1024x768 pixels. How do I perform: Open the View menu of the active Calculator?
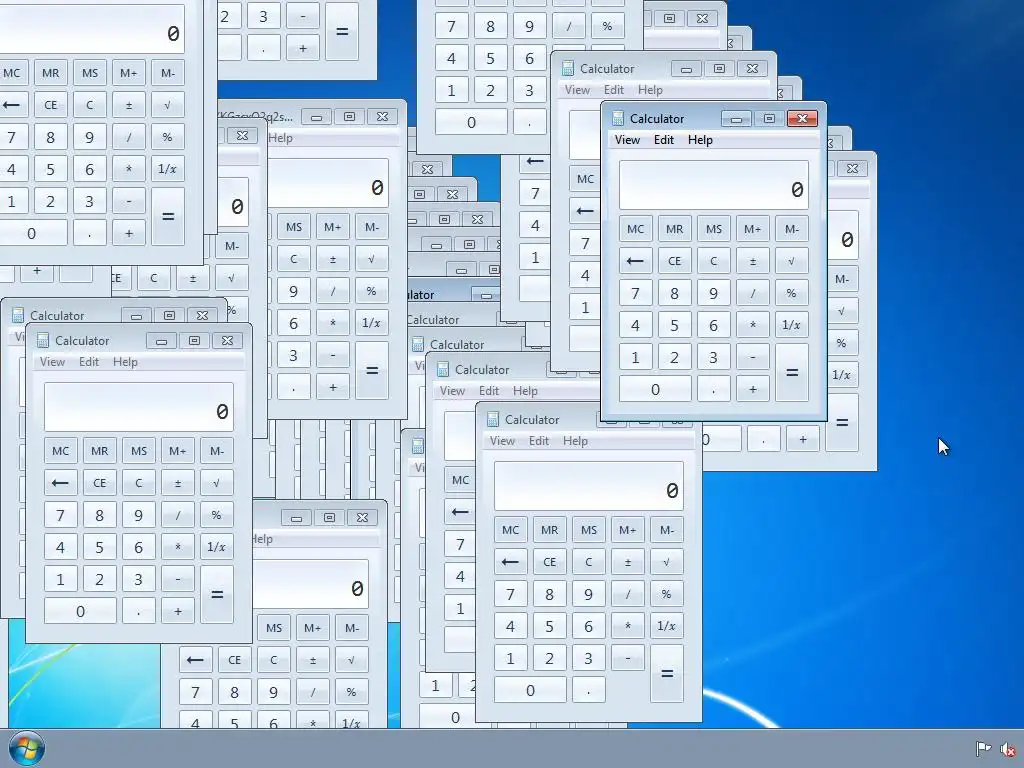pyautogui.click(x=627, y=140)
